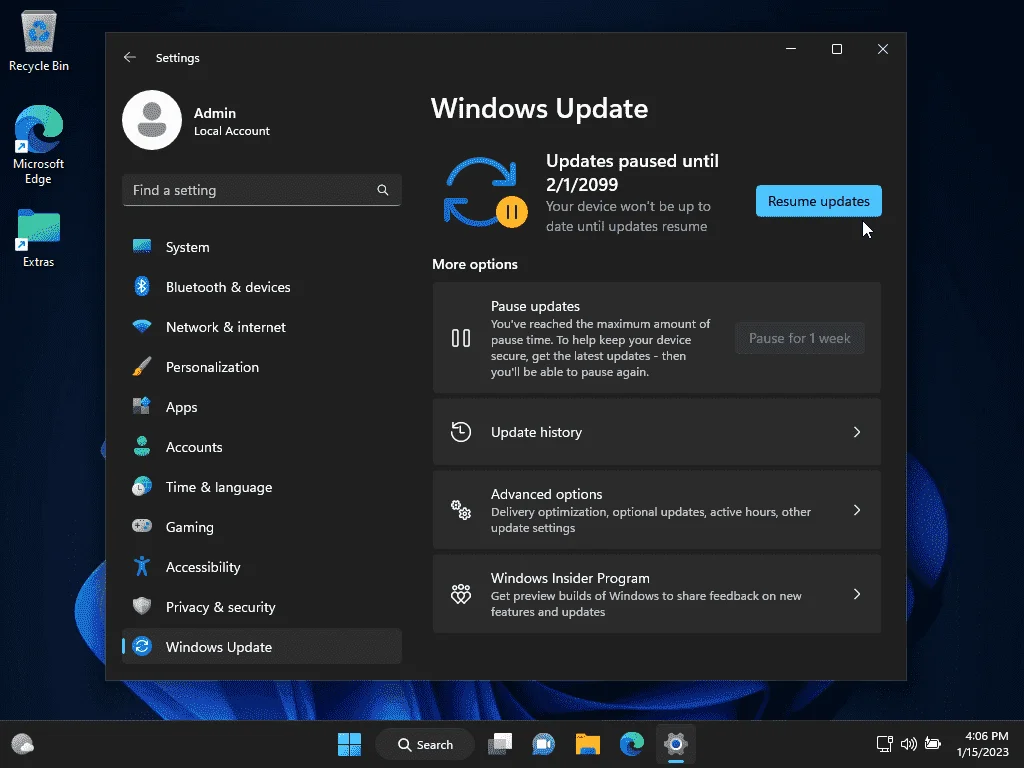The width and height of the screenshot is (1024, 768).
Task: Open Accessibility settings
Action: [262, 567]
